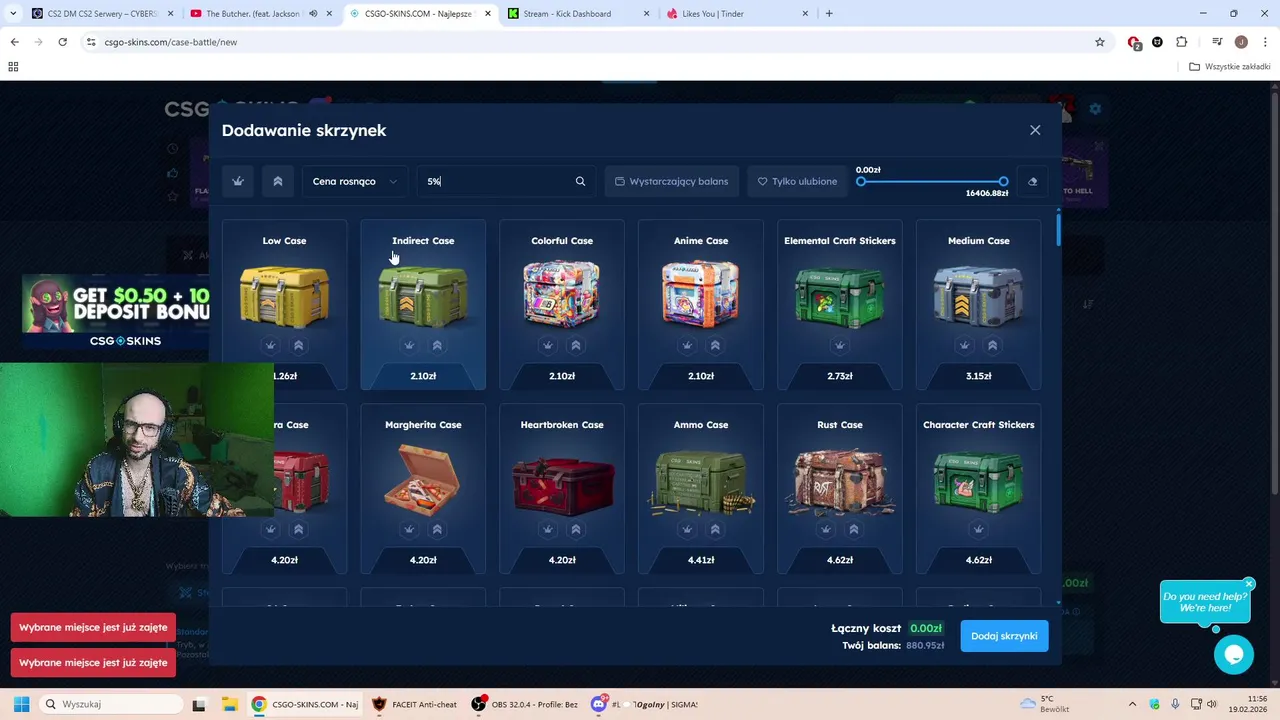This screenshot has width=1280, height=720.
Task: Switch to CS2 DM CS2 Serwery tab
Action: tap(102, 14)
